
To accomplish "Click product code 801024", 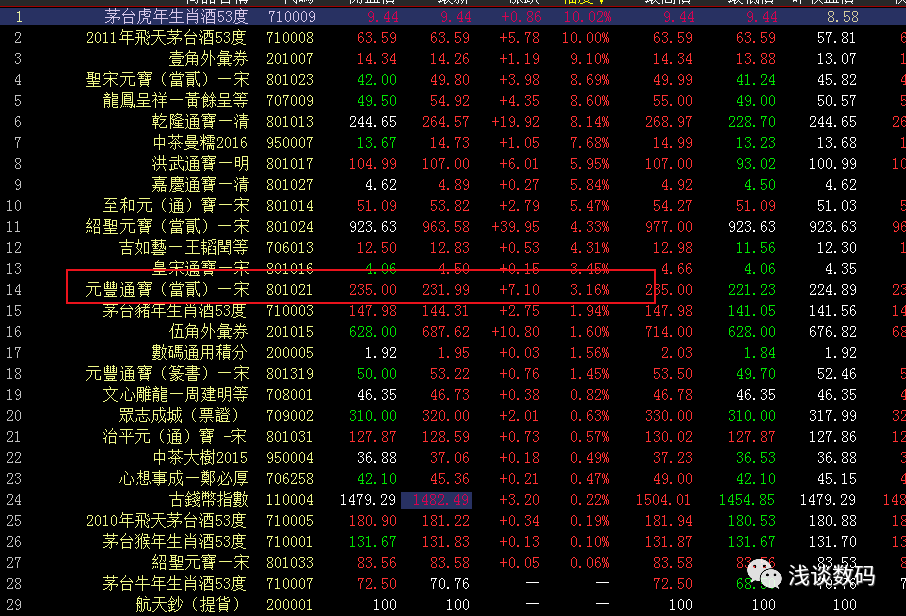I will tap(290, 227).
